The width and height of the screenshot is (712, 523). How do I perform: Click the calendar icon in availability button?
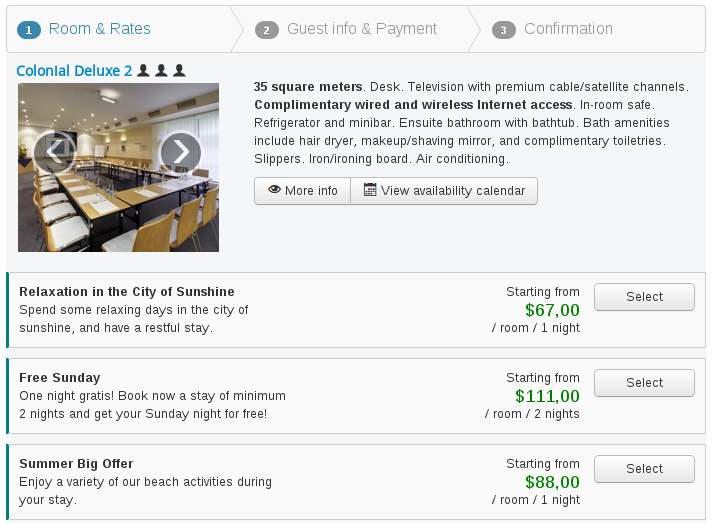pyautogui.click(x=370, y=190)
